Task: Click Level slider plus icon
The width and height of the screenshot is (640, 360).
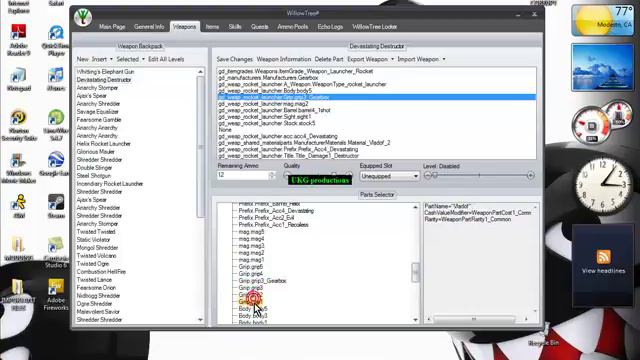Action: tap(530, 176)
